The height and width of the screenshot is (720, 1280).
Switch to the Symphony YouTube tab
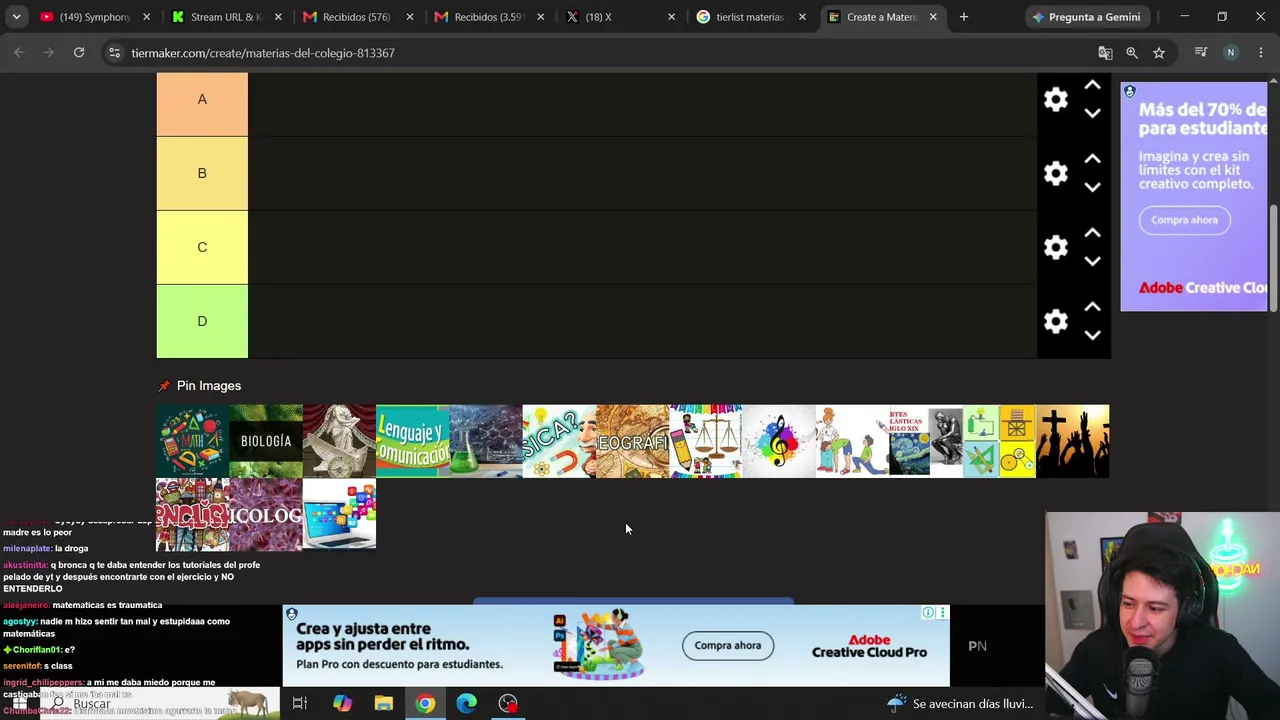pyautogui.click(x=95, y=17)
